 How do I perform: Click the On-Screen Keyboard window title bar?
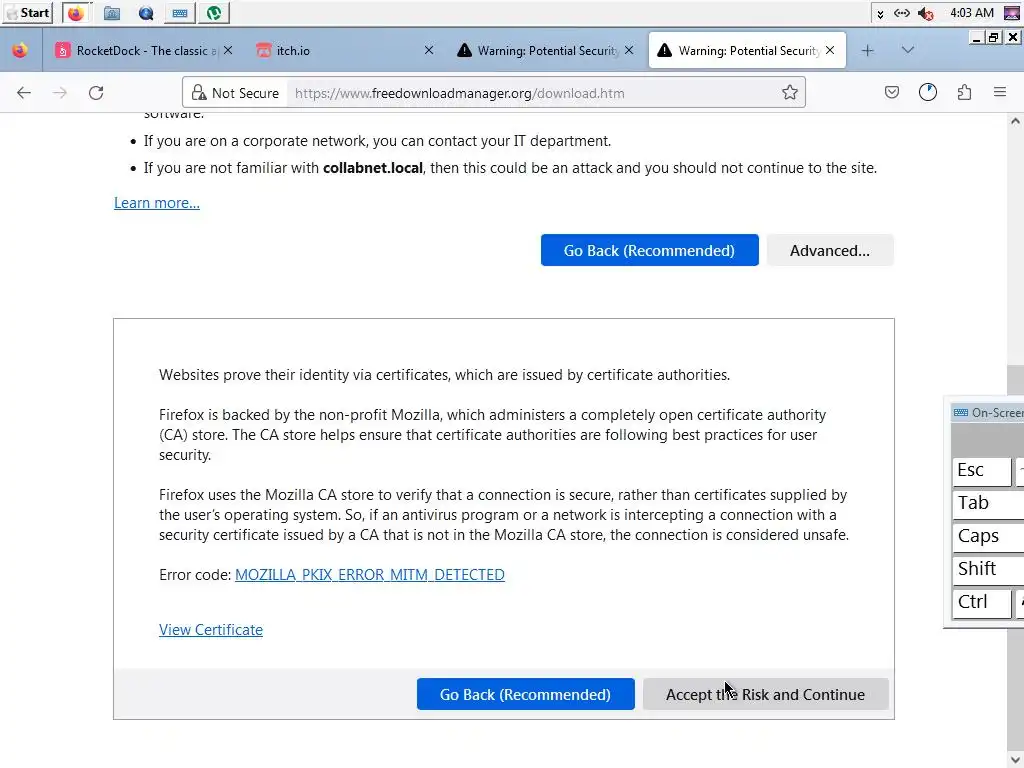pos(986,413)
